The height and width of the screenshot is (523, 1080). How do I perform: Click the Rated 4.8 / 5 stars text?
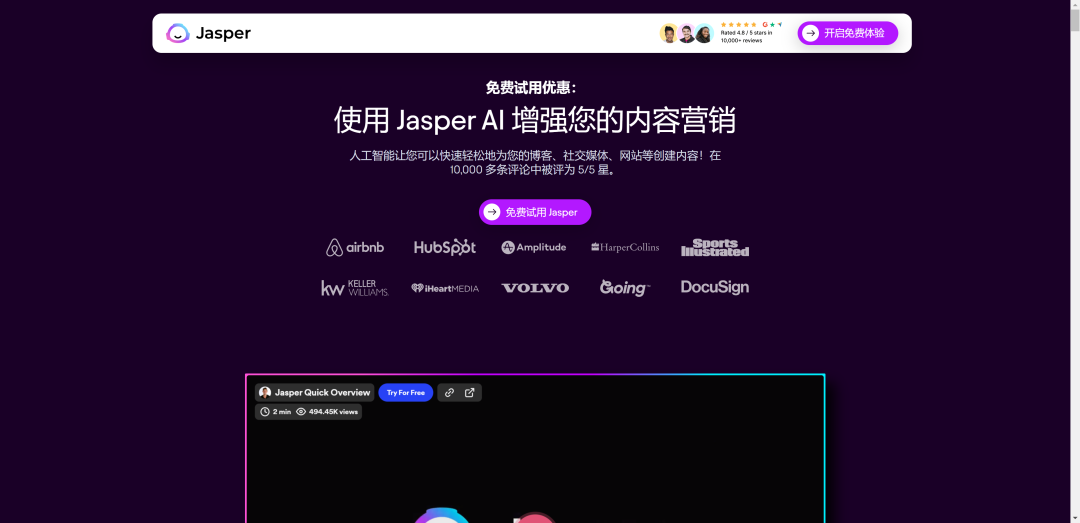(746, 32)
